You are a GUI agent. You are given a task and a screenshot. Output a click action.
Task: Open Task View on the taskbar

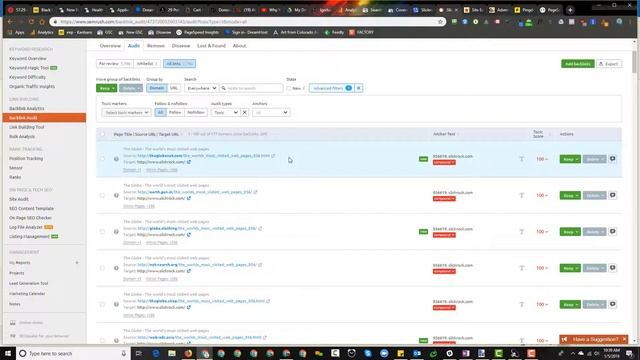(139, 353)
